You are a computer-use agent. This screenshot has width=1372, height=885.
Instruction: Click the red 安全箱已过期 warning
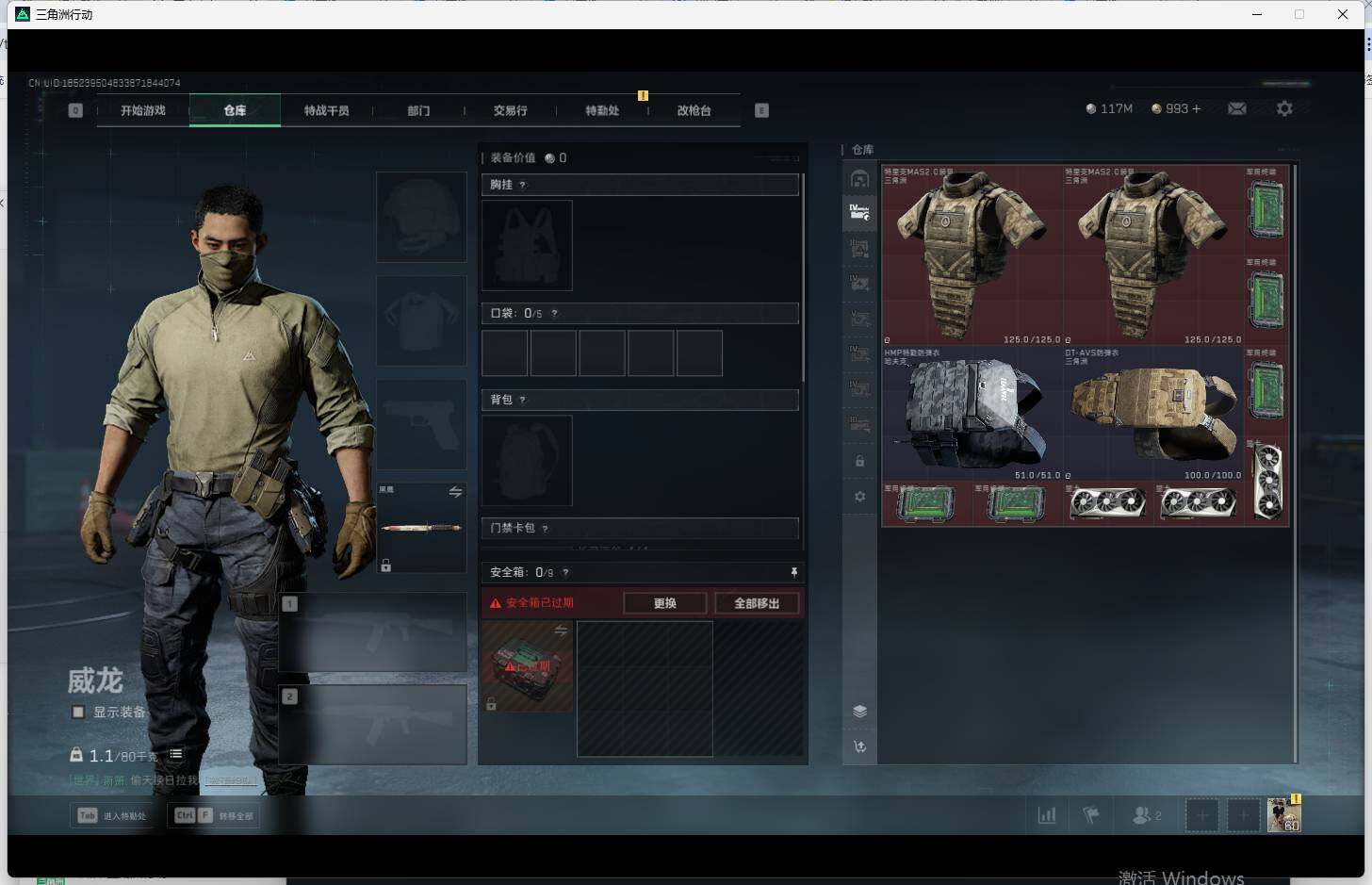tap(532, 603)
